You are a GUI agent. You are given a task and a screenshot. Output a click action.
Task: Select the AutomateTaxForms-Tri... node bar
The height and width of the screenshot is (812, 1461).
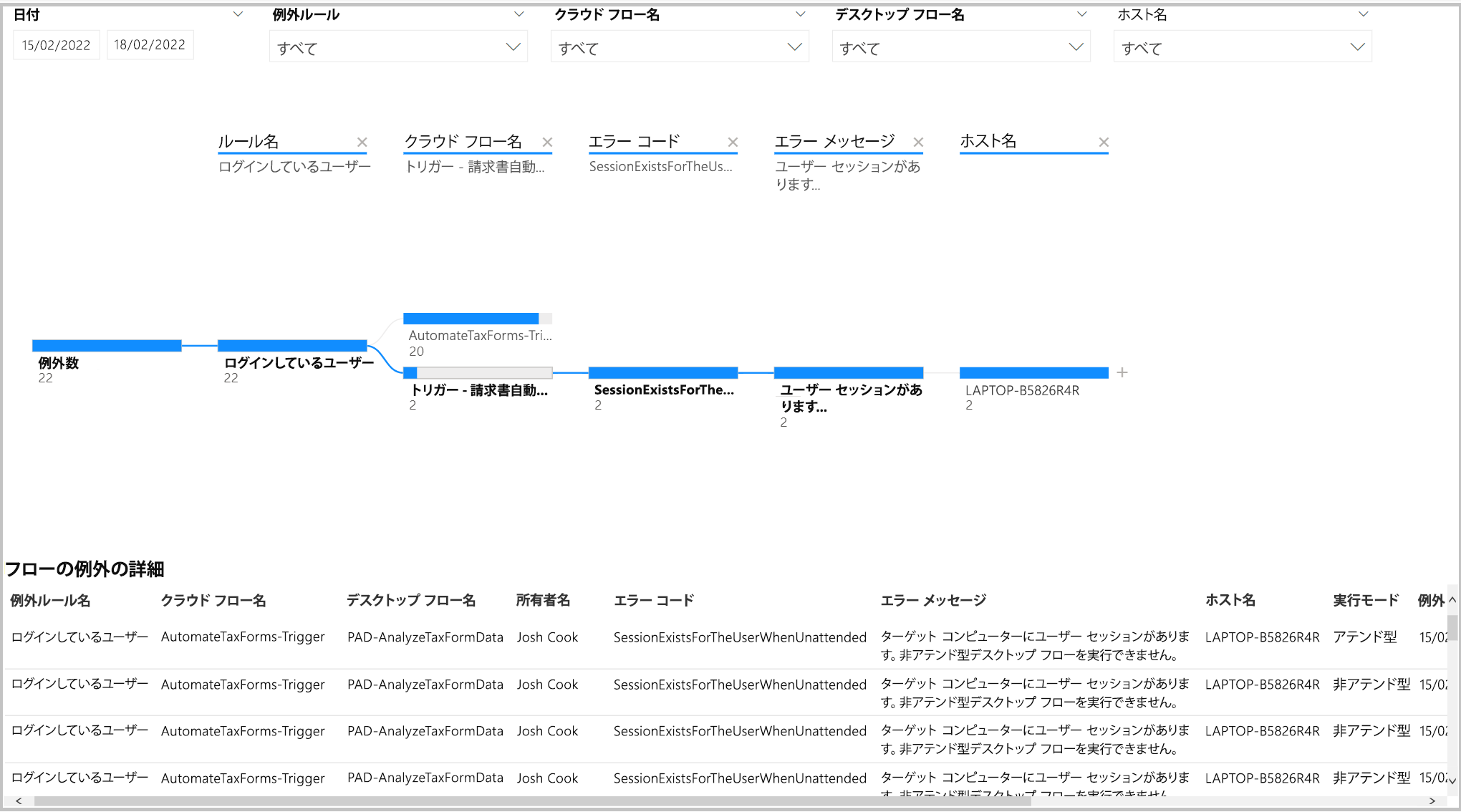pyautogui.click(x=478, y=319)
